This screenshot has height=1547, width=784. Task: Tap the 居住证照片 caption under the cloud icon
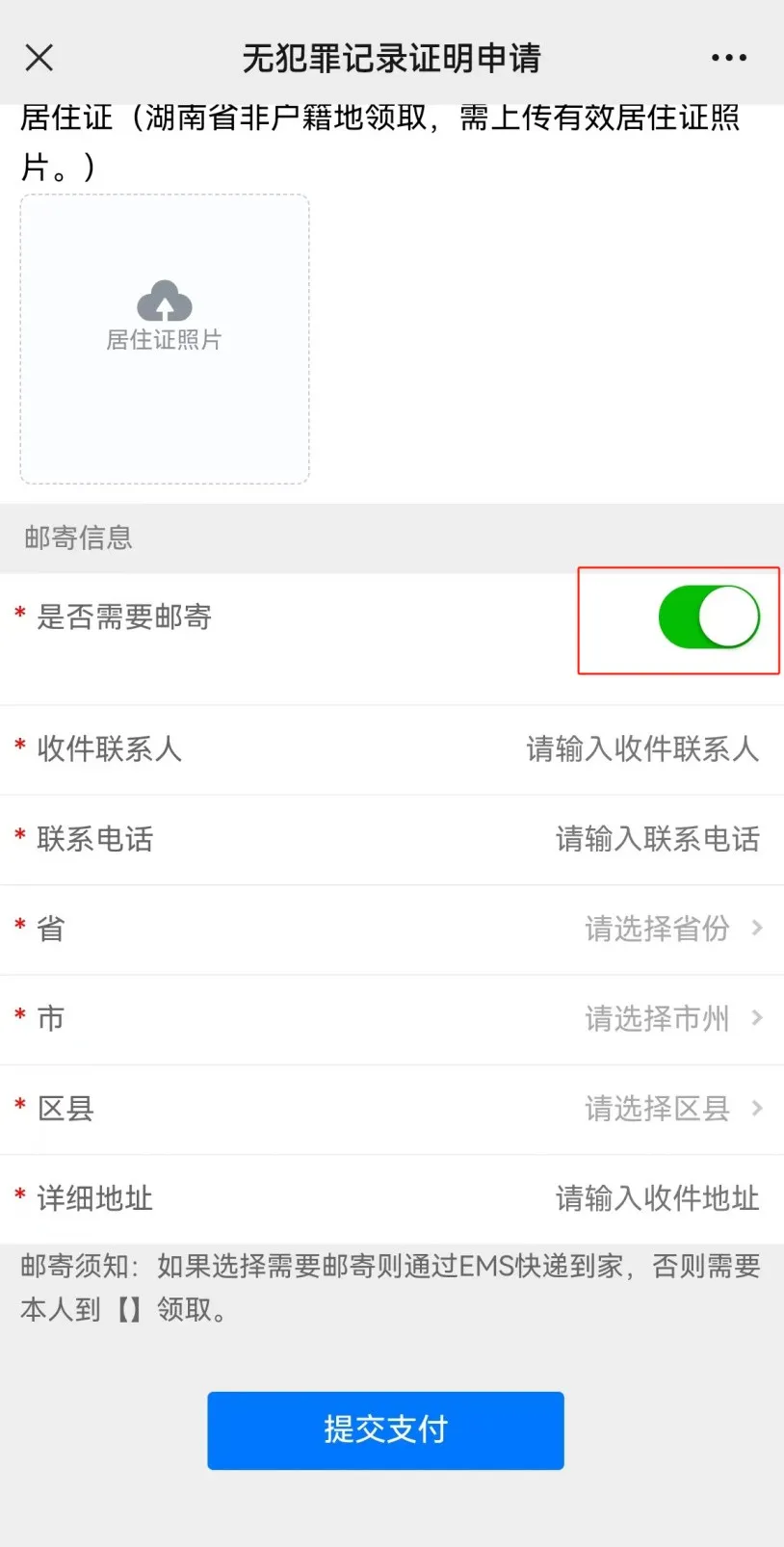click(x=164, y=340)
